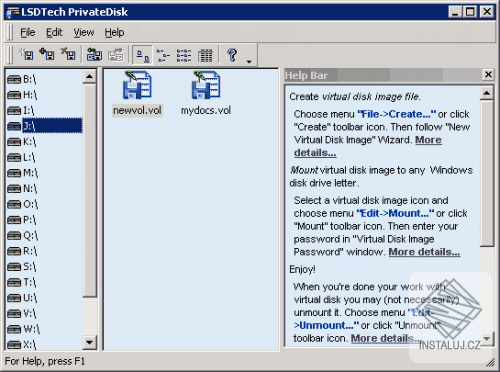Select drive M:\ in the list

[23, 173]
